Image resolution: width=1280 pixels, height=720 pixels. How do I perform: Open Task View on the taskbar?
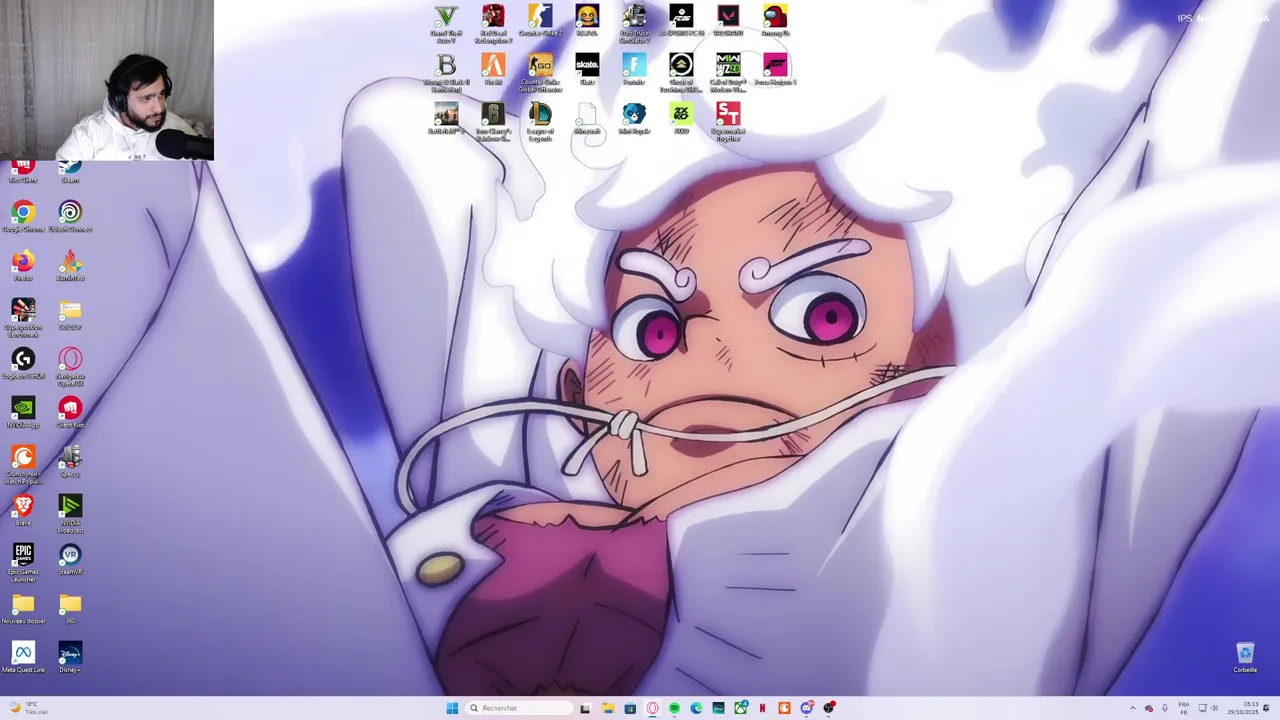tap(585, 708)
